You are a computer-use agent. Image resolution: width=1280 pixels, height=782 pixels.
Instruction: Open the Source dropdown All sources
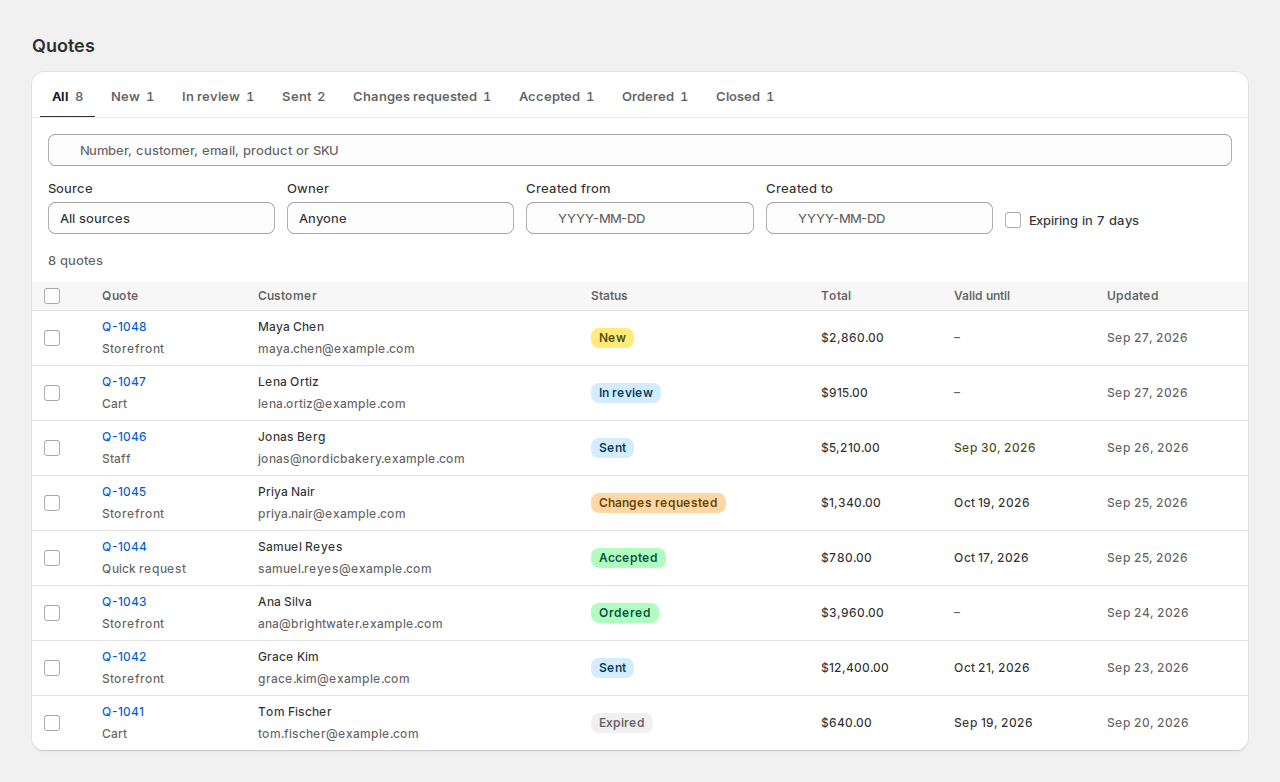pyautogui.click(x=161, y=218)
